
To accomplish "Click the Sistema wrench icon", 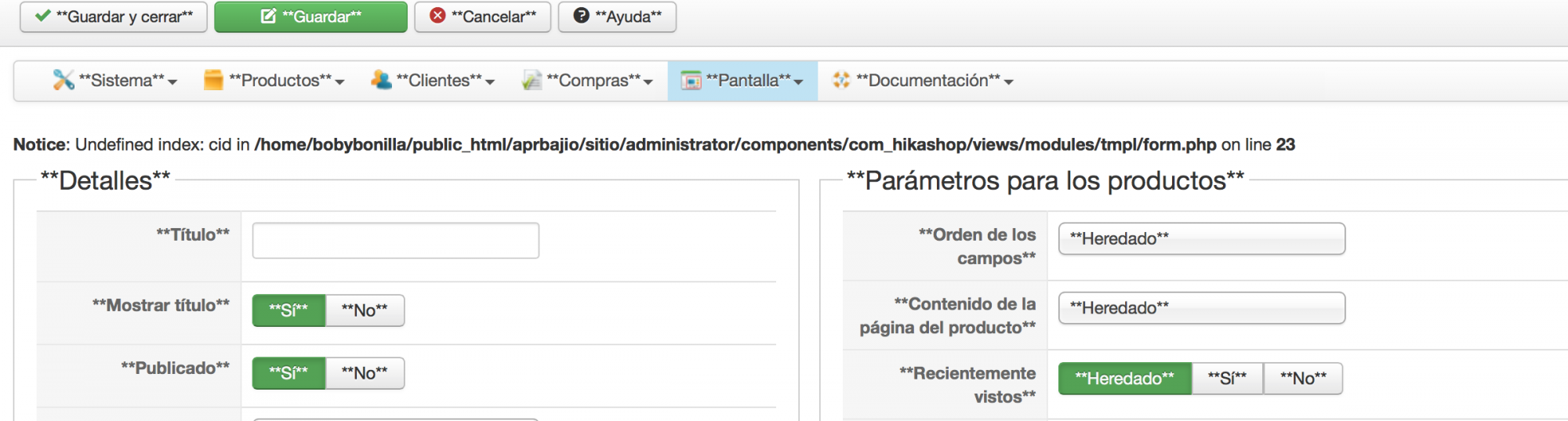I will [x=63, y=80].
